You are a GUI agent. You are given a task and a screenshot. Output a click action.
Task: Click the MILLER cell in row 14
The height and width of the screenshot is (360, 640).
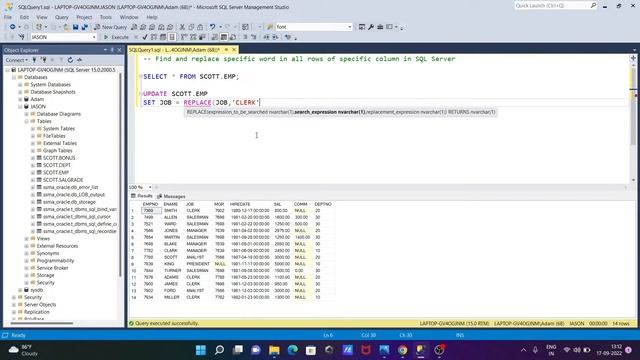[x=173, y=298]
